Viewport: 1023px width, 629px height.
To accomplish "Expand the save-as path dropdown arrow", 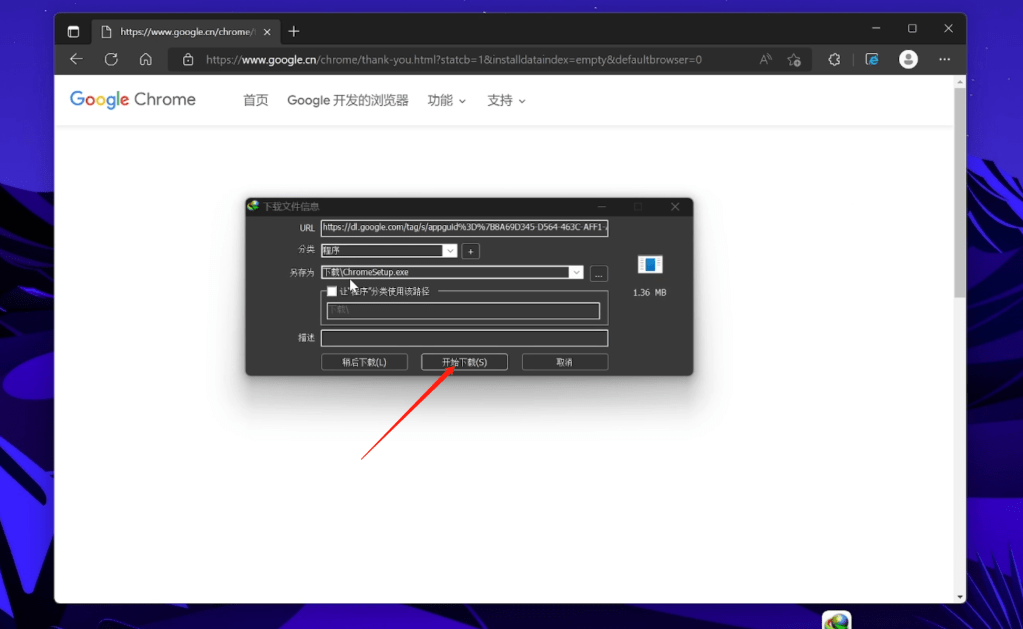I will point(575,273).
